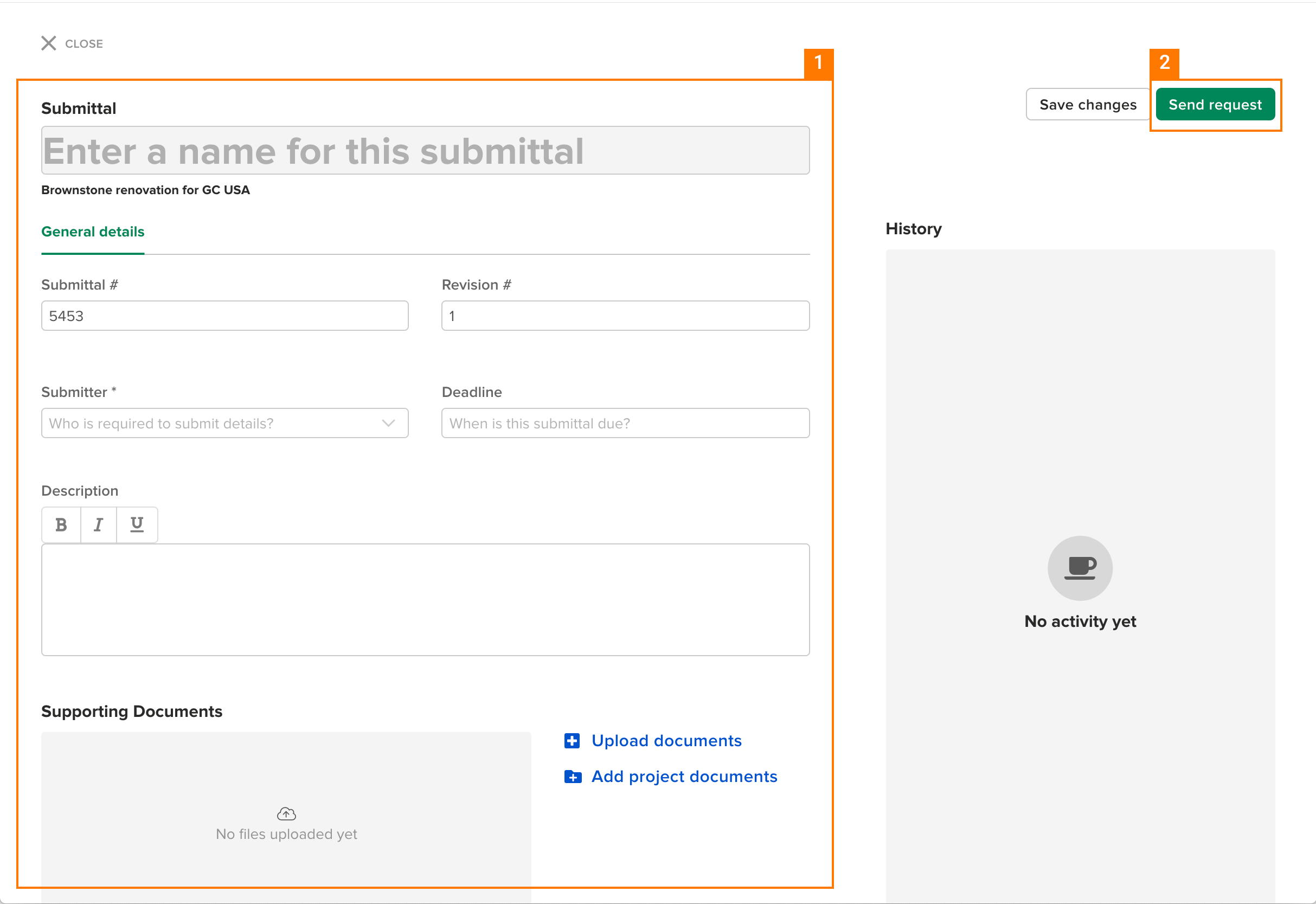This screenshot has height=904, width=1316.
Task: Open the Add project documents link
Action: tap(684, 777)
